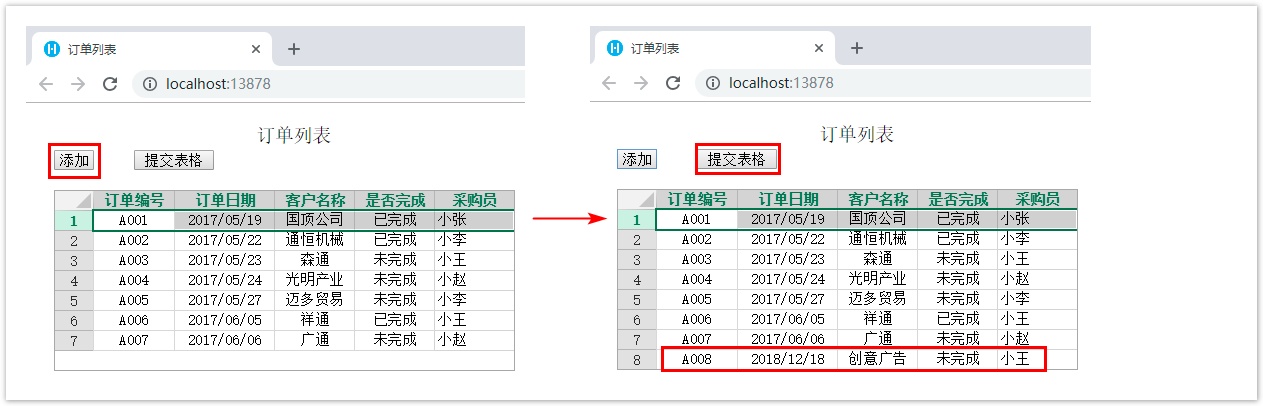Click the forward arrow in left browser
This screenshot has width=1263, height=406.
(78, 84)
